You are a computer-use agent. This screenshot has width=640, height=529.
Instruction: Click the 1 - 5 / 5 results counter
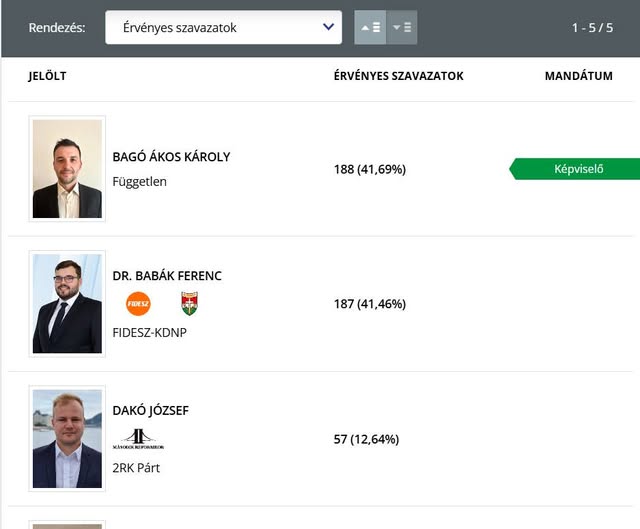pos(592,28)
